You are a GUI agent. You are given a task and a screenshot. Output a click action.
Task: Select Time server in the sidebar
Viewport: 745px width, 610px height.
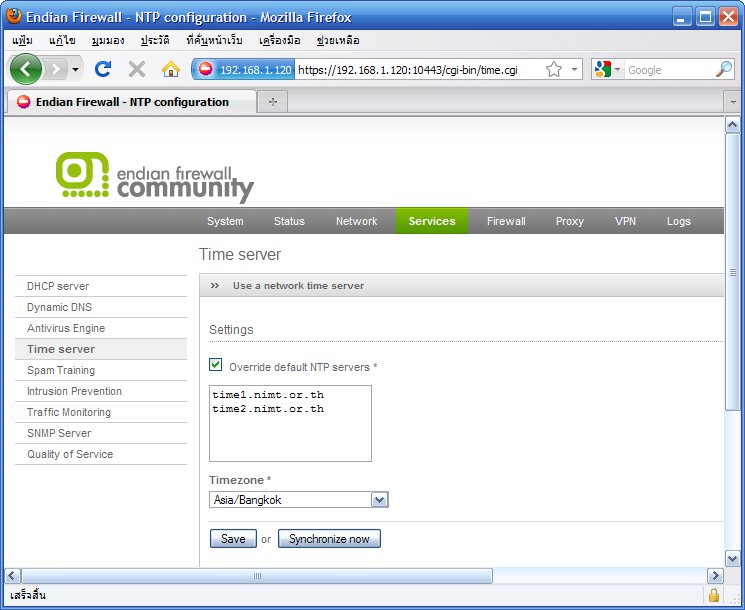101,349
